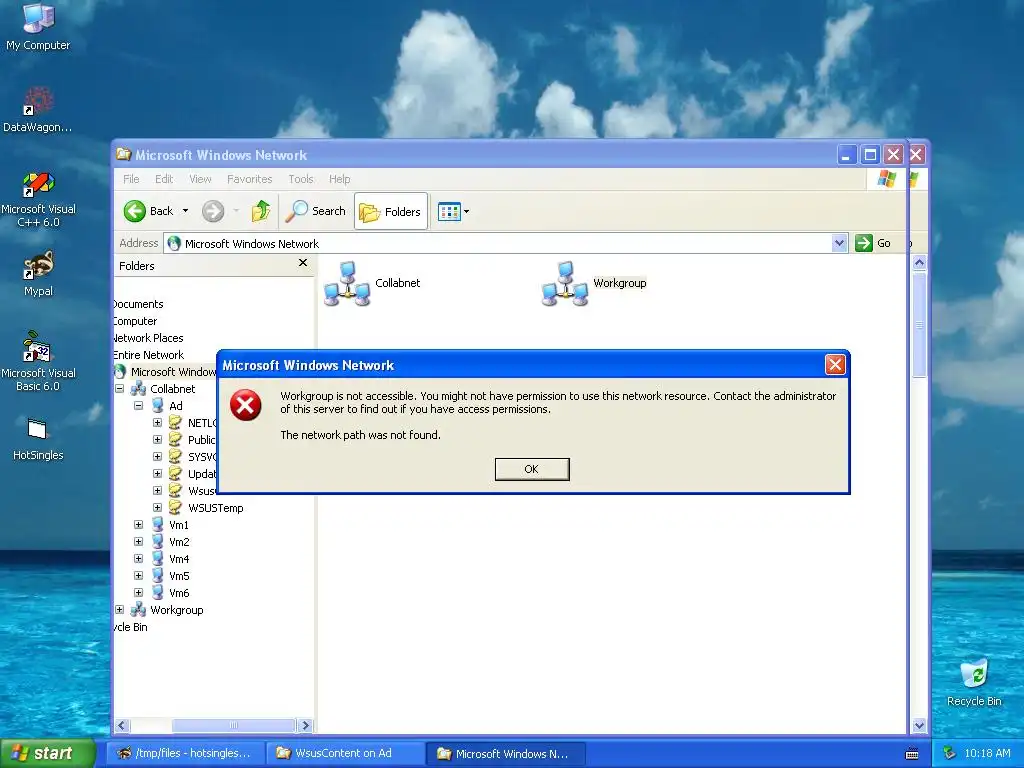
Task: Expand the WSUSTemp share node
Action: tap(157, 507)
